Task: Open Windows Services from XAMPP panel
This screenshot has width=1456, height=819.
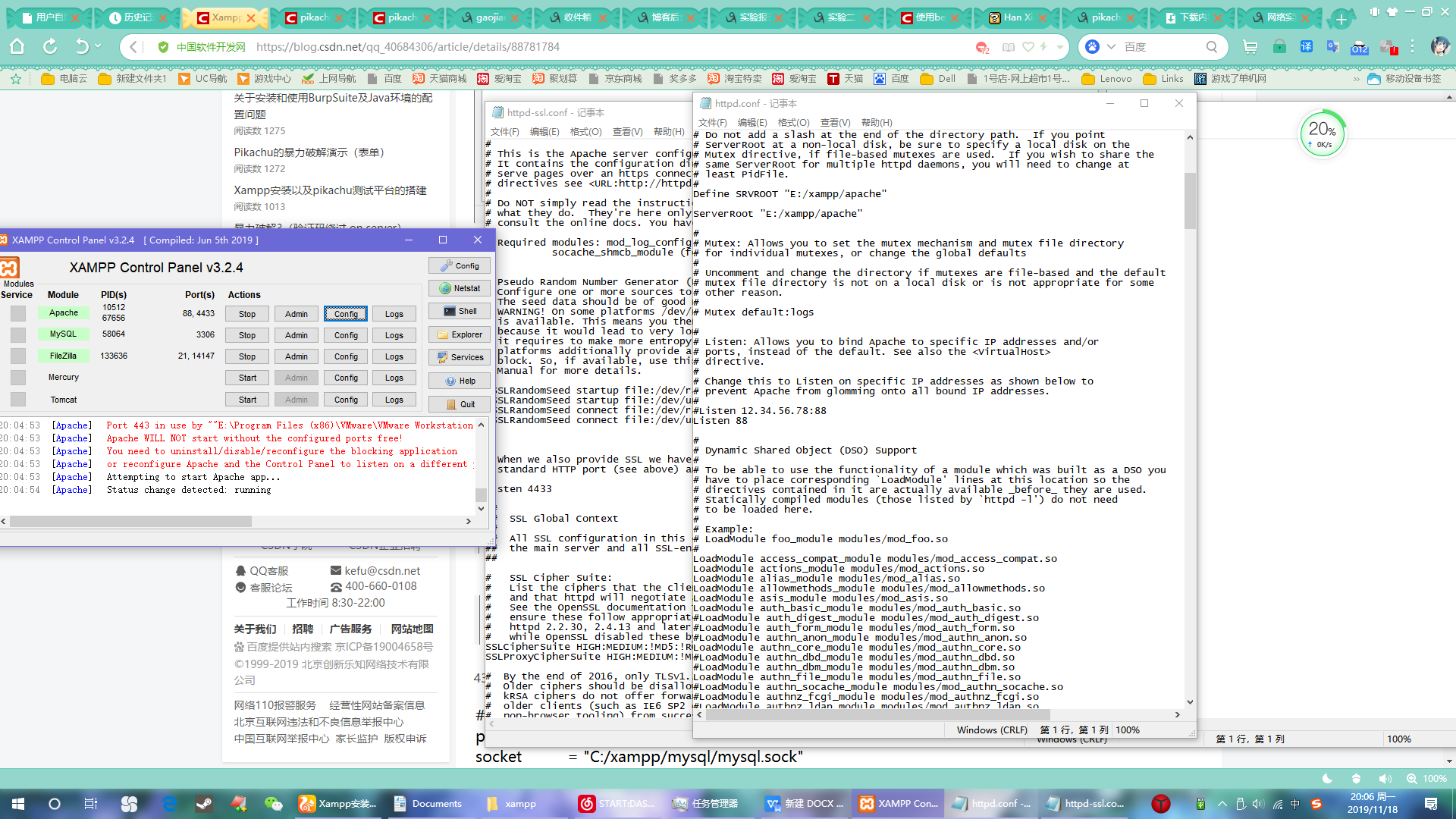Action: 459,357
